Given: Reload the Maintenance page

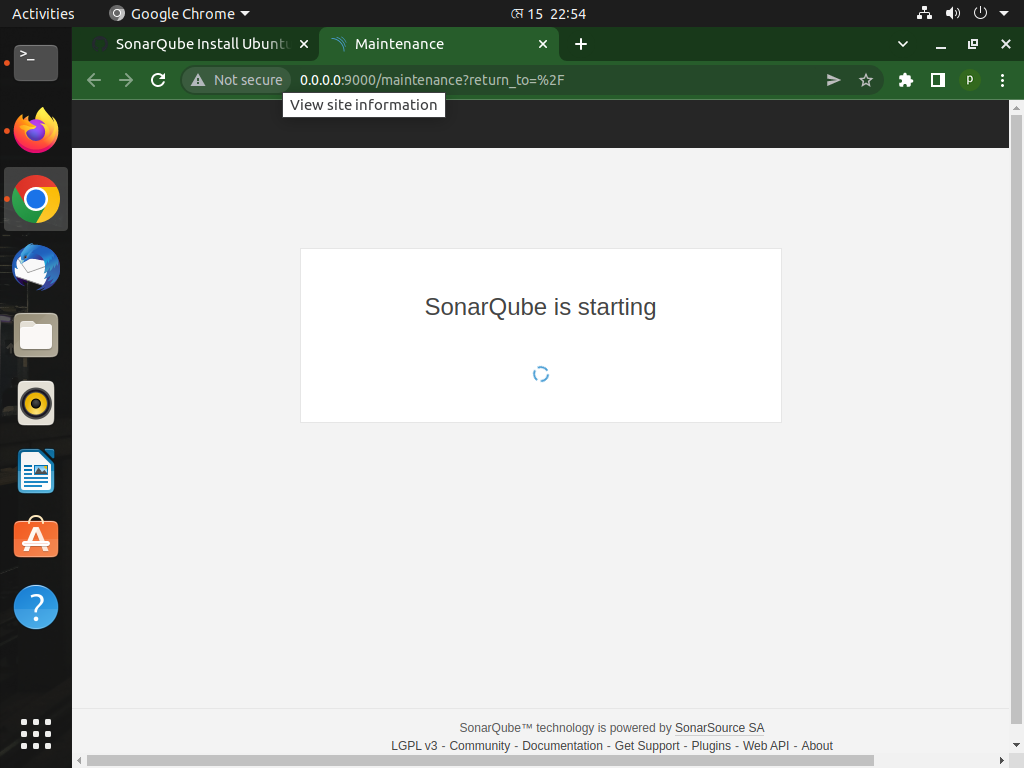Looking at the screenshot, I should click(x=157, y=80).
